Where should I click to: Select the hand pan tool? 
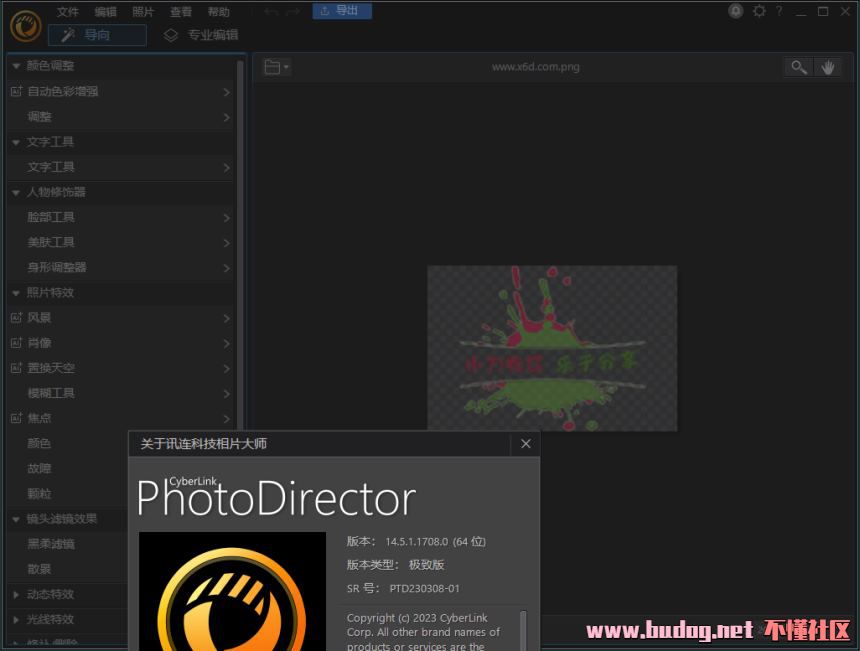click(x=828, y=67)
